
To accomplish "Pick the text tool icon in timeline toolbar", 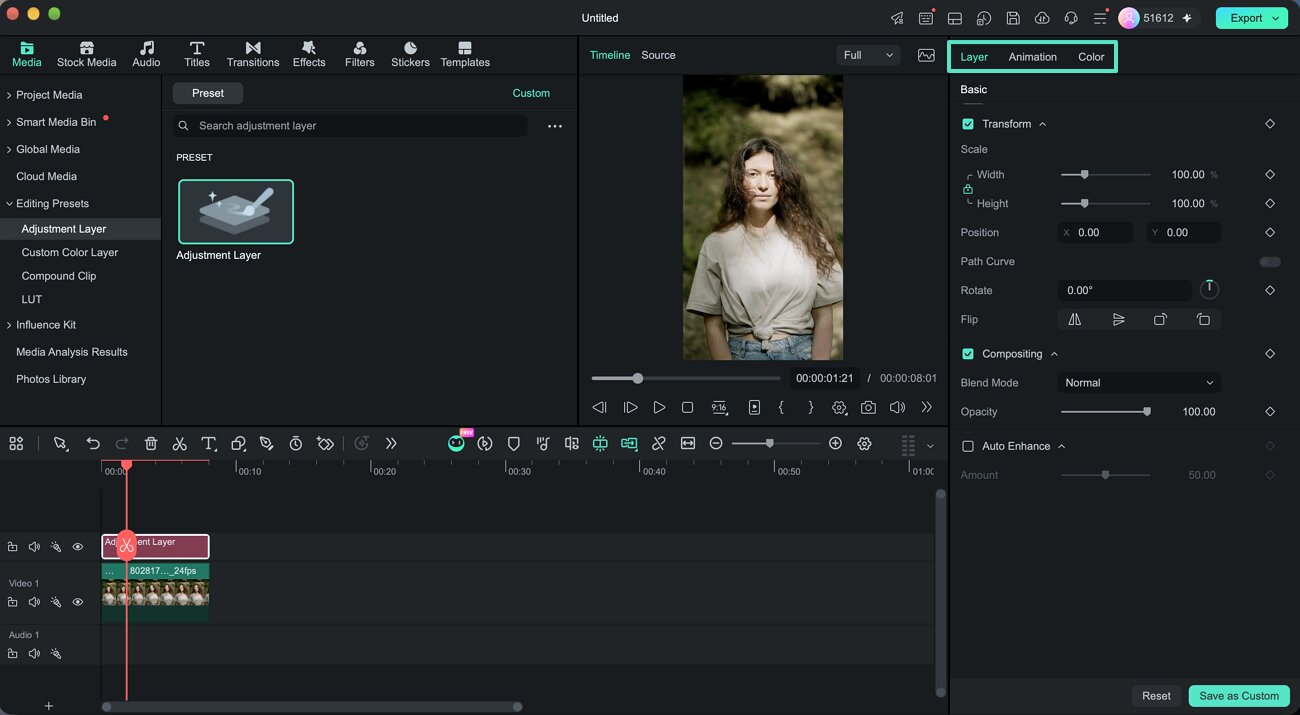I will click(x=209, y=443).
